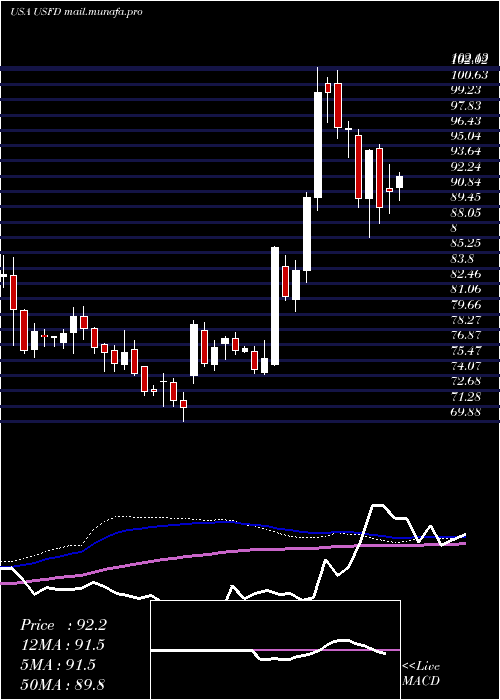Click the 82.46 price axis label
The width and height of the screenshot is (500, 700).
point(466,274)
